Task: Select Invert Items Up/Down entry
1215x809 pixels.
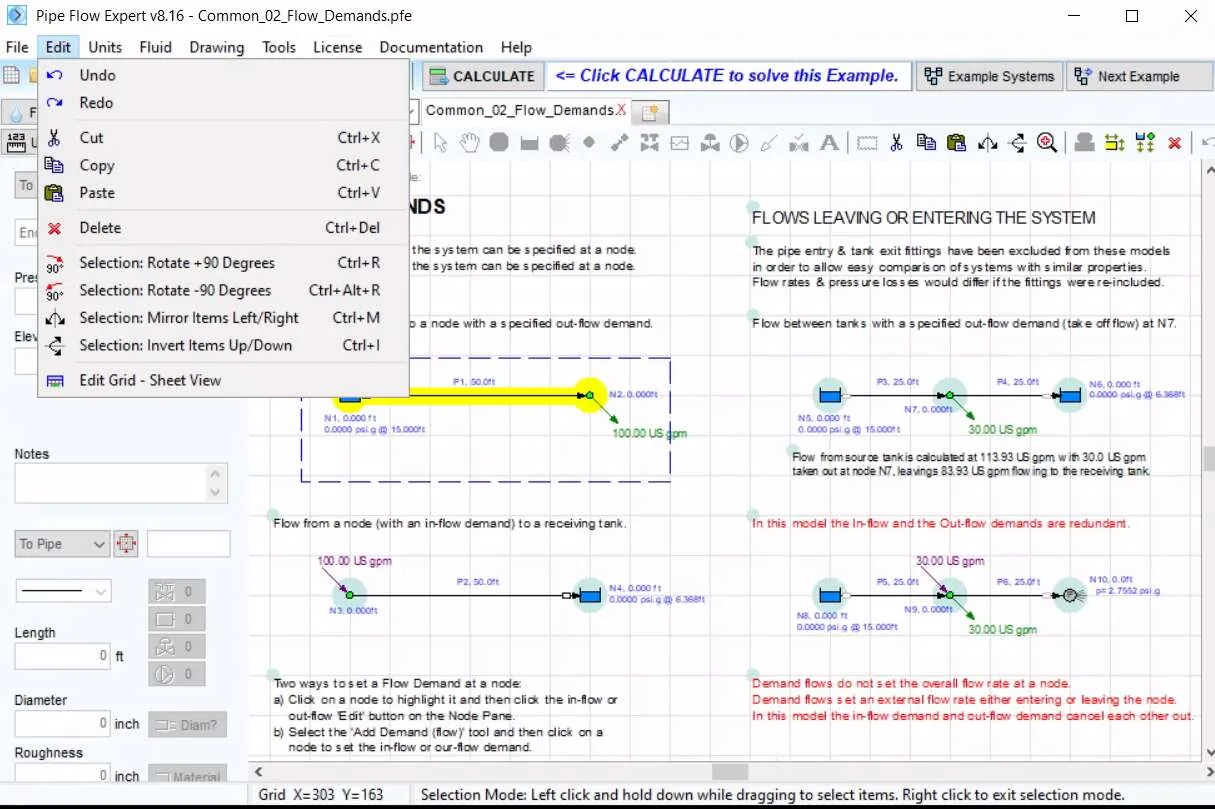Action: [x=222, y=346]
